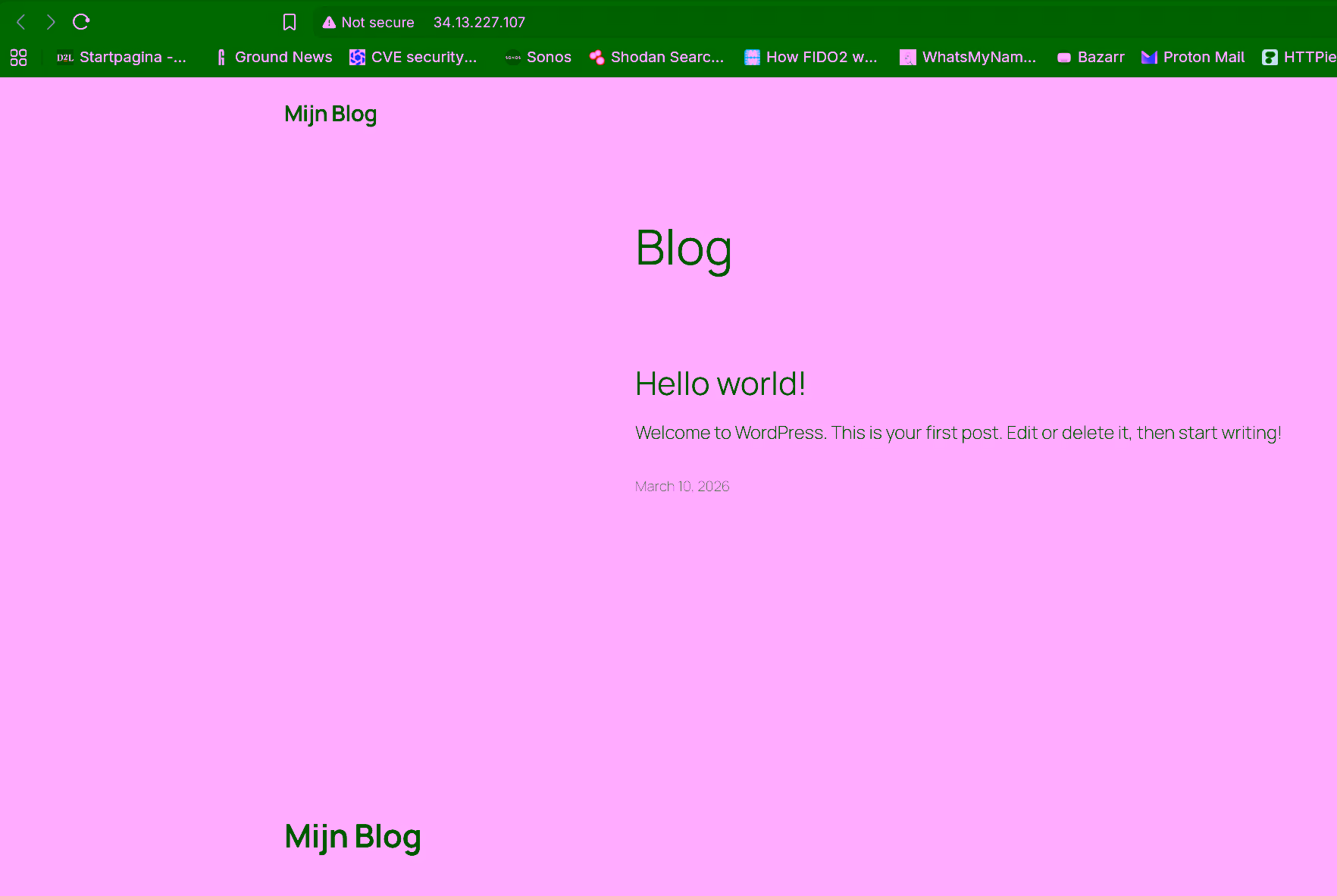Open the tab overview grid icon

click(x=19, y=57)
